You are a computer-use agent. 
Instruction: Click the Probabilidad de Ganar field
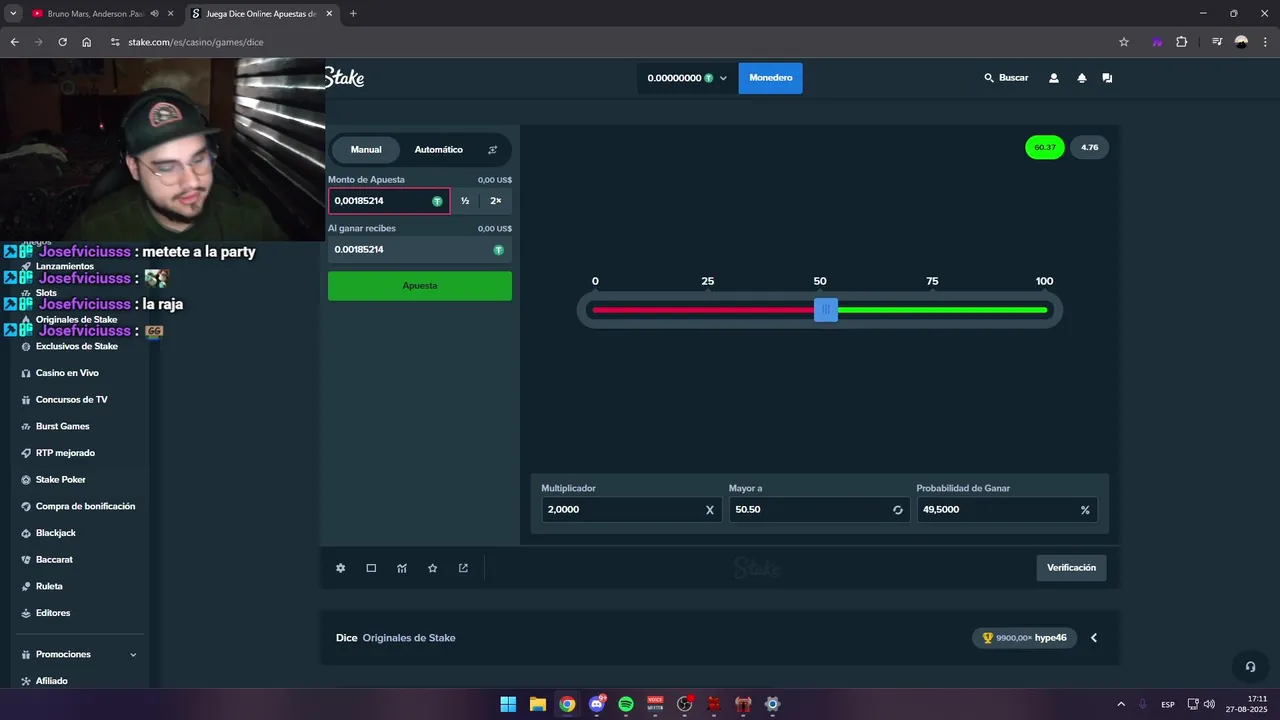point(1006,510)
